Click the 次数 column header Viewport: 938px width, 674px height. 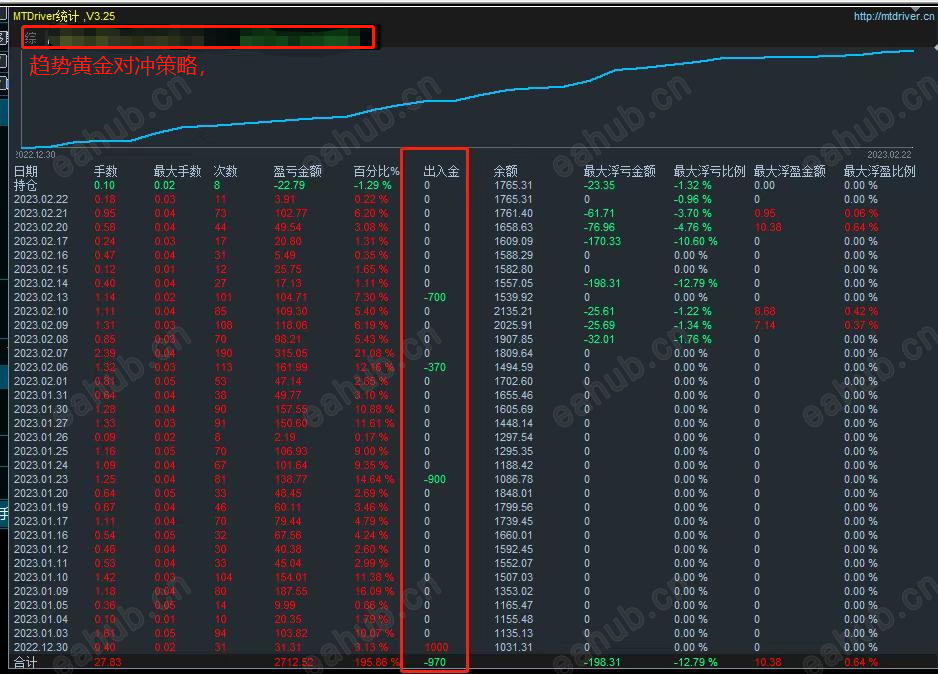pyautogui.click(x=226, y=172)
